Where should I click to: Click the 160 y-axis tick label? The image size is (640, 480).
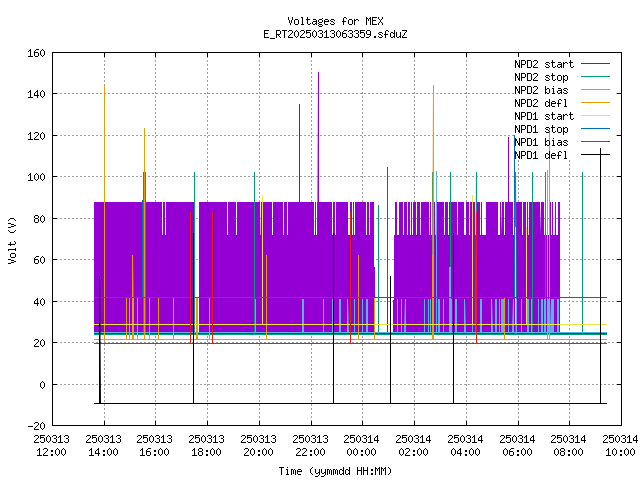(36, 53)
